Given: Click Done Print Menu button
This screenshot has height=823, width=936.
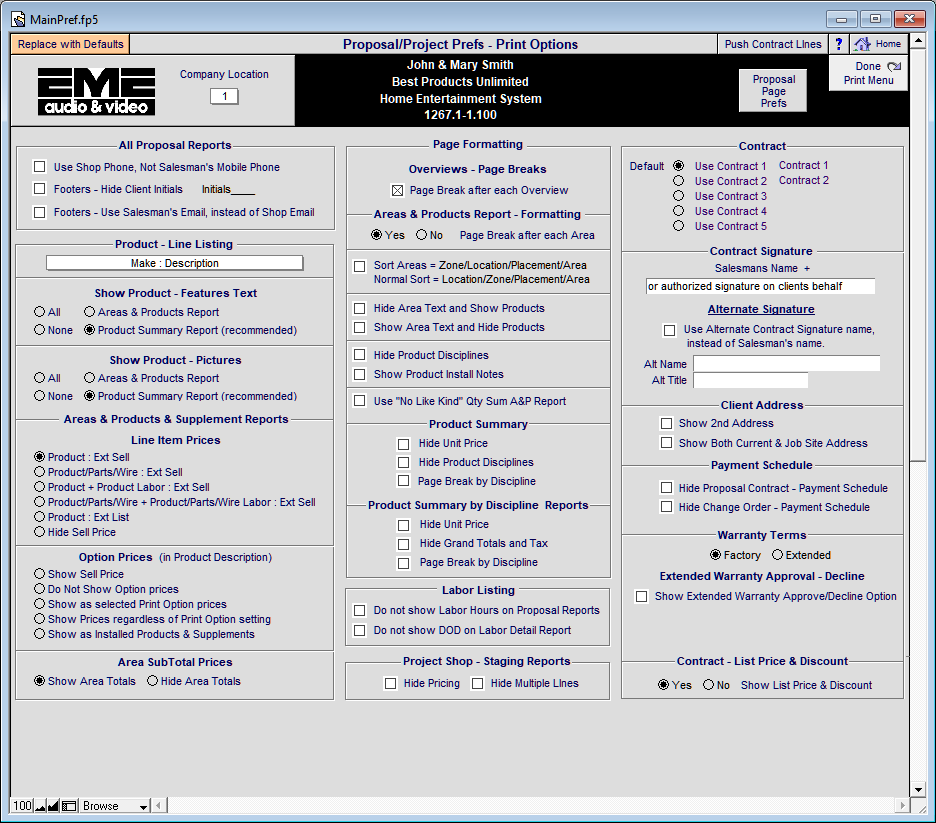Looking at the screenshot, I should (869, 73).
